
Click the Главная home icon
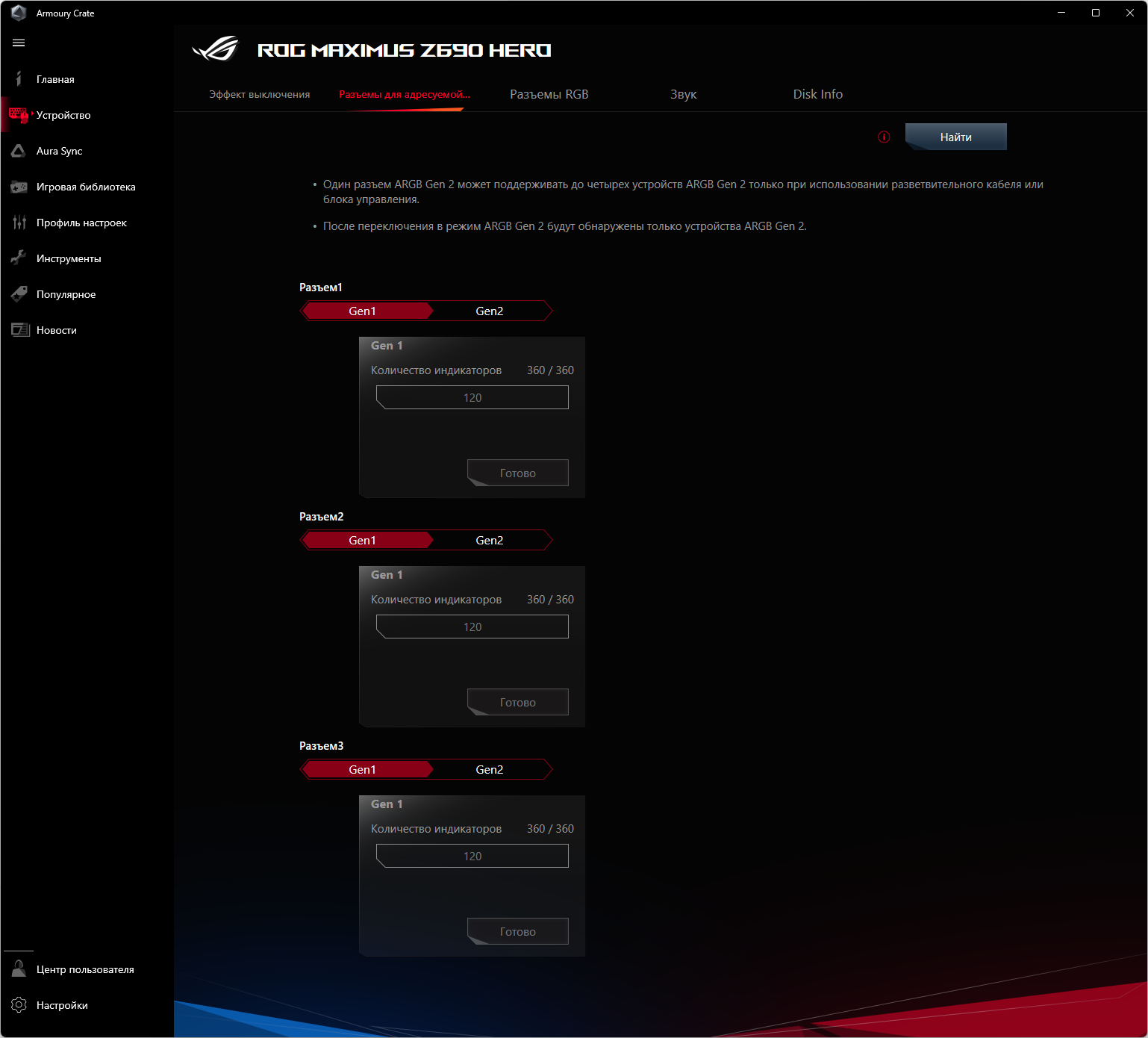[19, 78]
